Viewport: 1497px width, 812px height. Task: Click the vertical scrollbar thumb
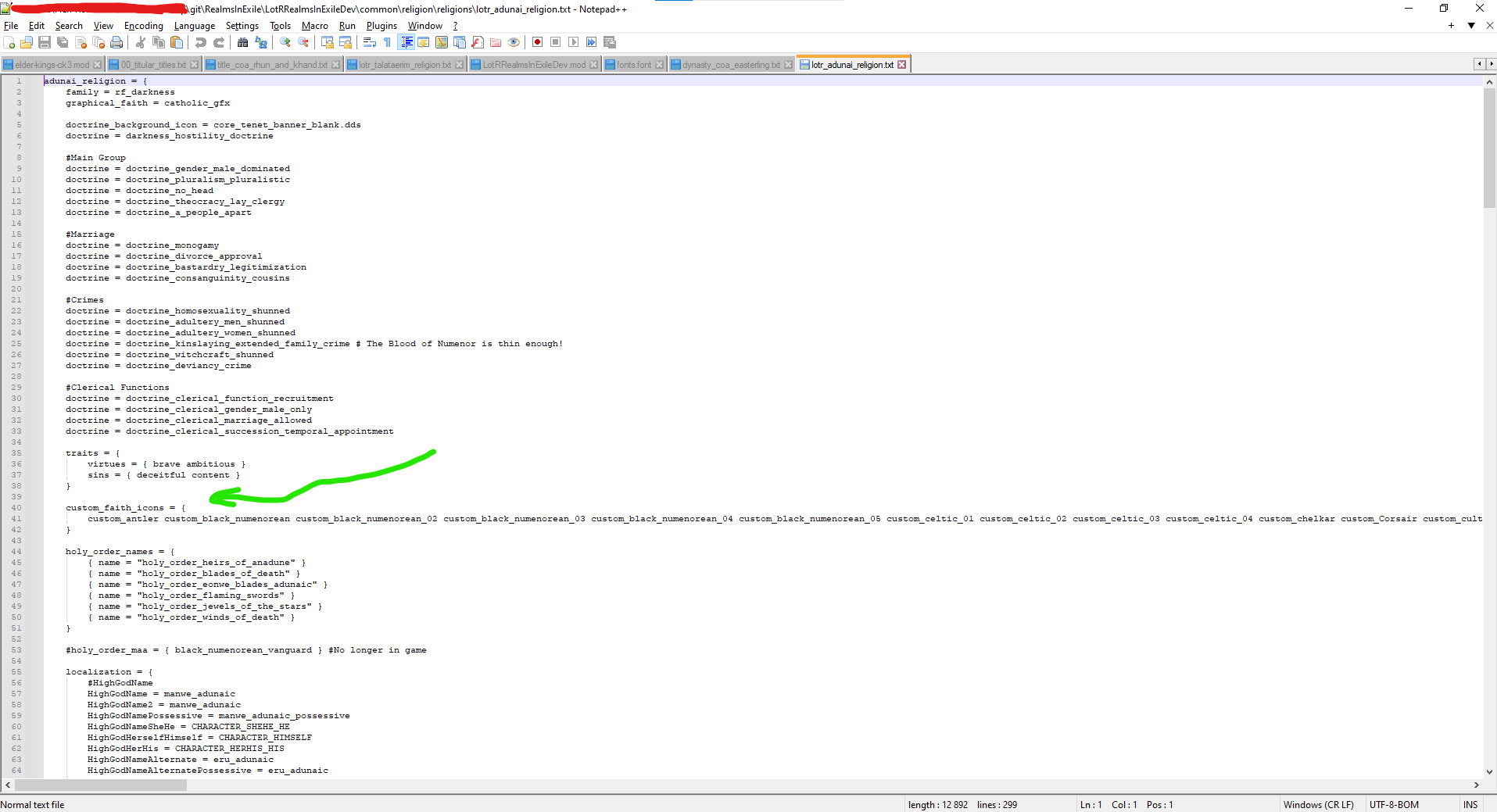(x=1490, y=148)
